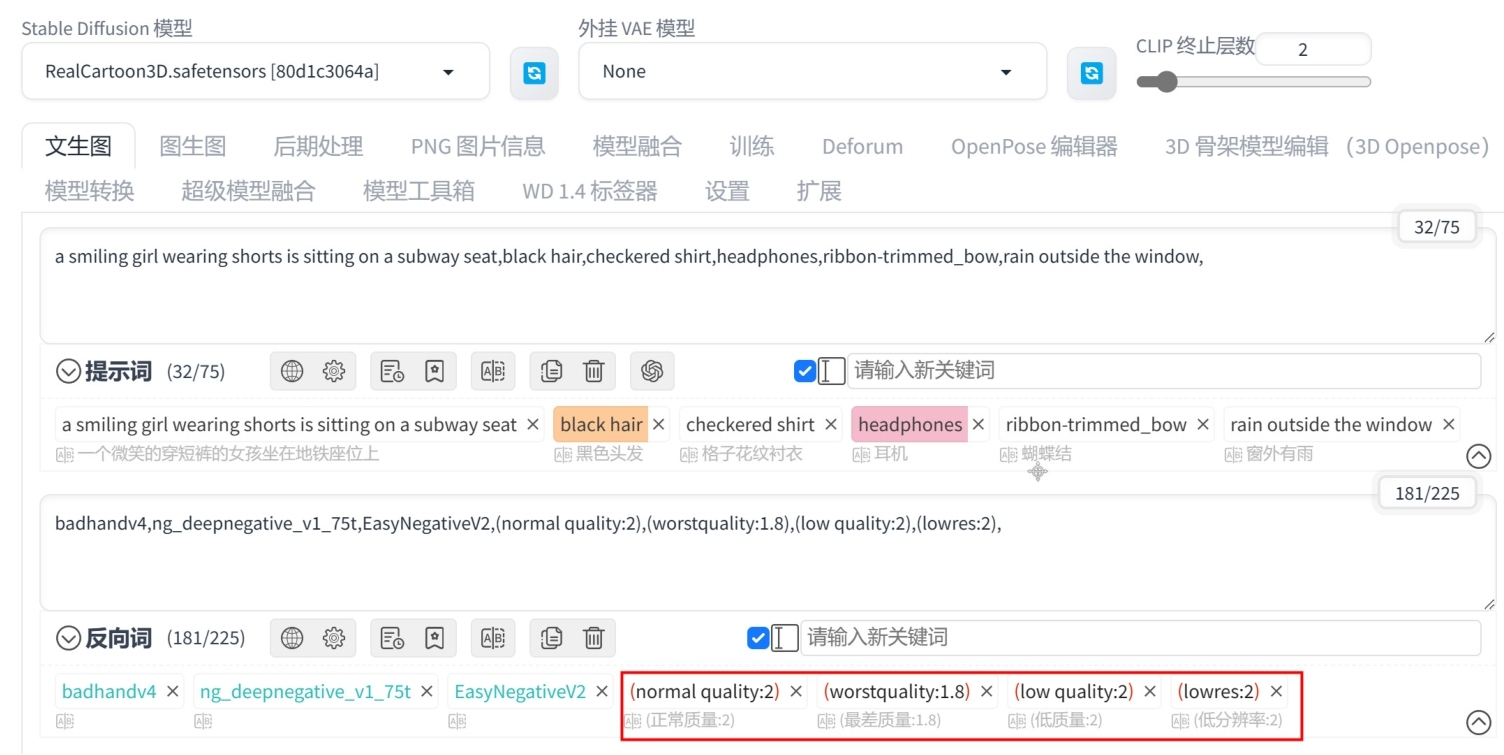Open favorites bookmark icon in 反向词 toolbar

click(434, 637)
